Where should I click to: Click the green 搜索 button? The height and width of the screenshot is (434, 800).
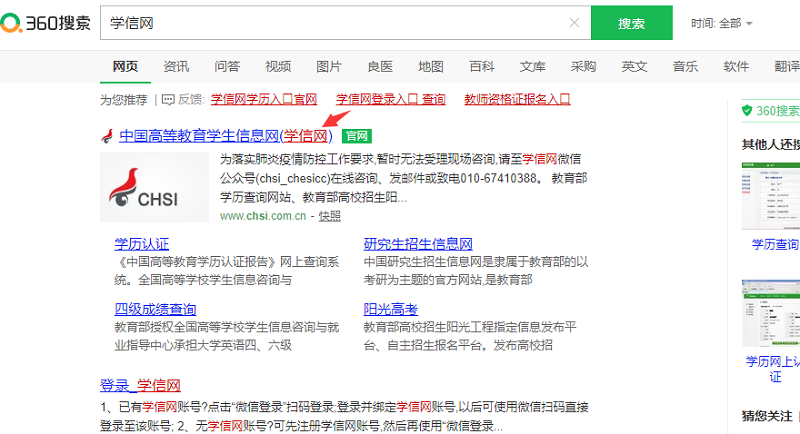tap(632, 23)
